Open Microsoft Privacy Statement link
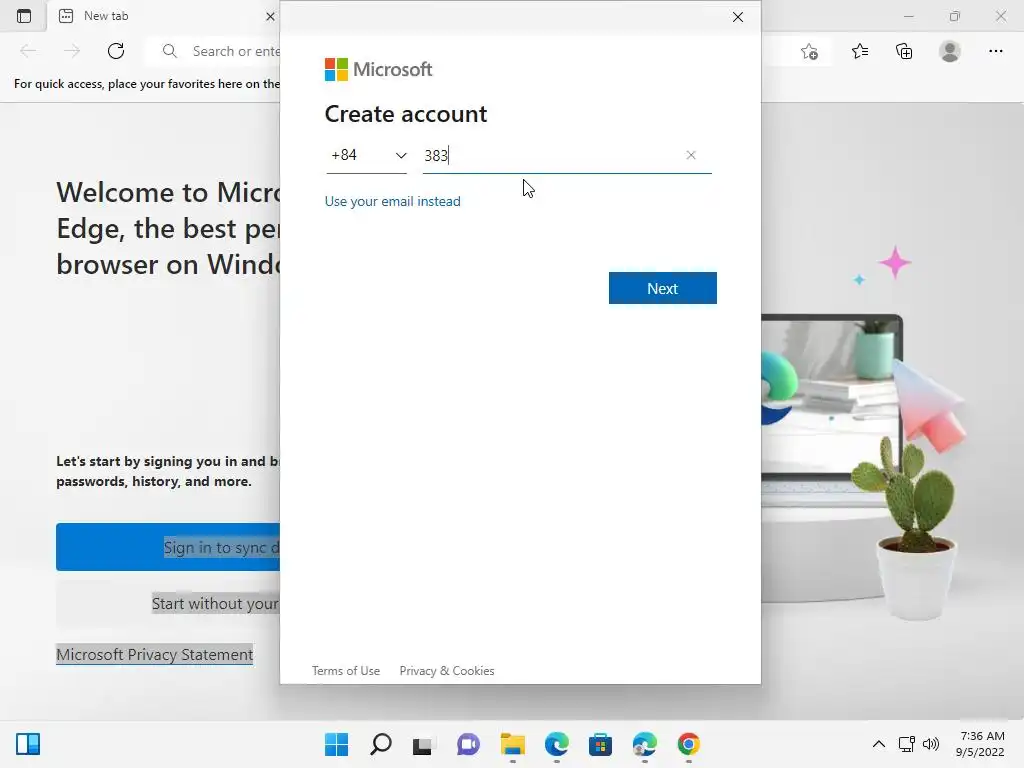Image resolution: width=1024 pixels, height=768 pixels. pos(155,654)
